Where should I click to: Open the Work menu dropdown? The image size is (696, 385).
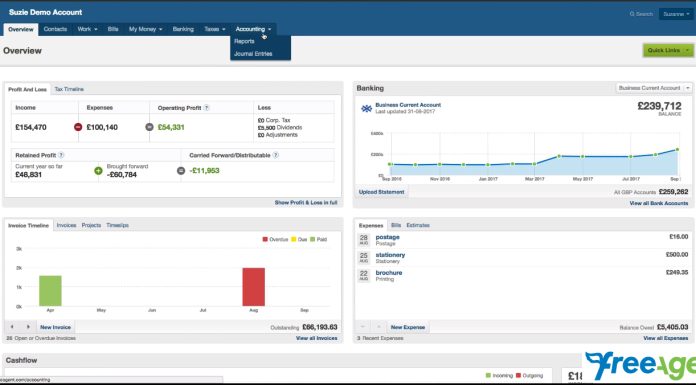pyautogui.click(x=87, y=29)
